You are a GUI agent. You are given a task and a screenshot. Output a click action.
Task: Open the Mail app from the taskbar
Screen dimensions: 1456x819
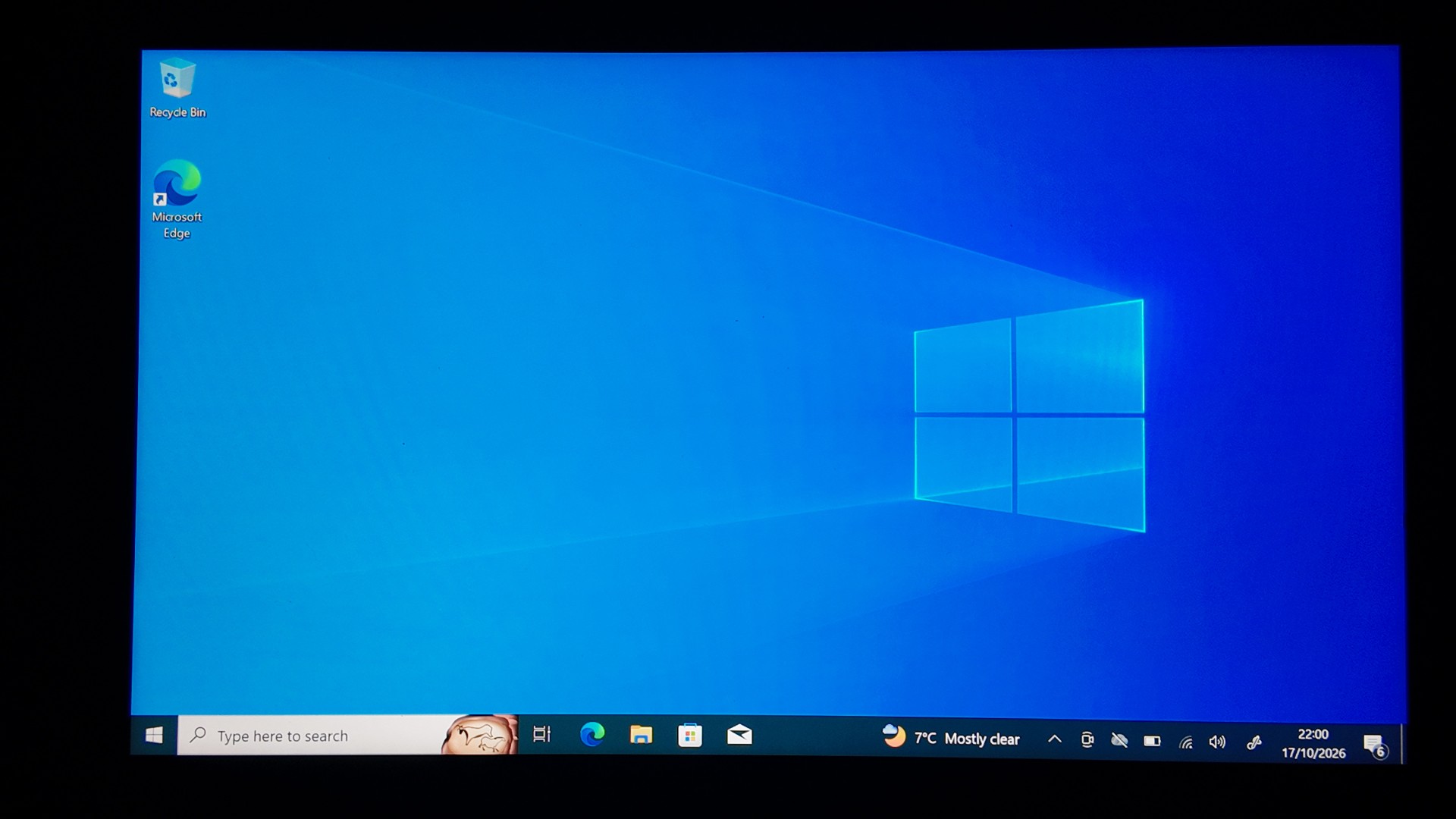point(739,735)
